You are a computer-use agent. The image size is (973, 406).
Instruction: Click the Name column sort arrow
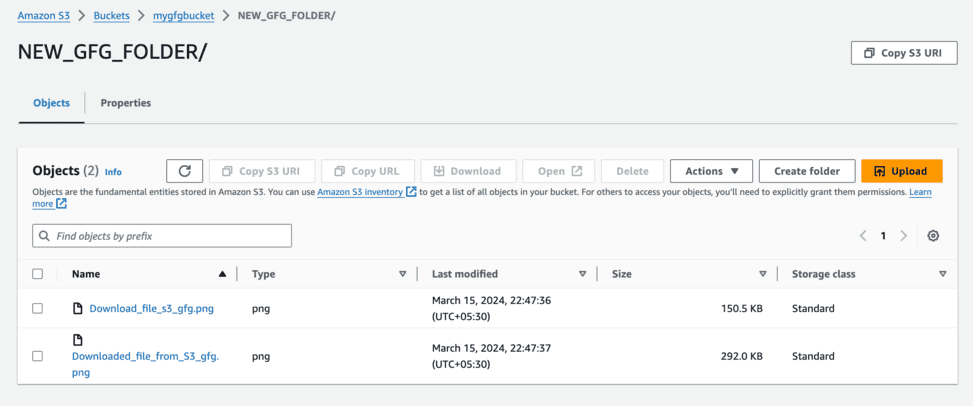click(x=222, y=274)
